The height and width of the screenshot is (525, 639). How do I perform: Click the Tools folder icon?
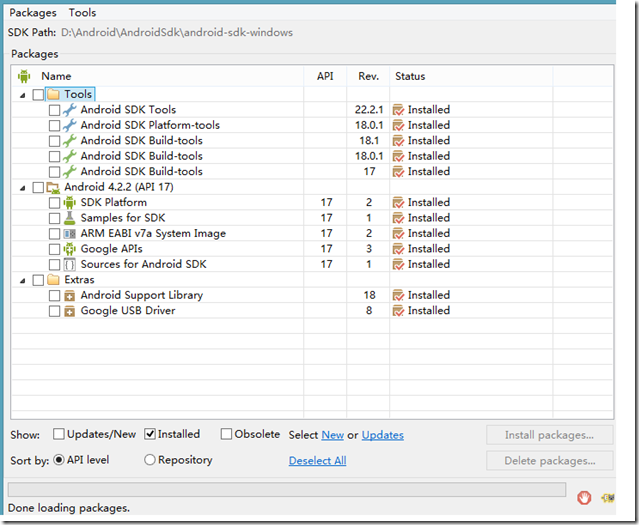53,94
